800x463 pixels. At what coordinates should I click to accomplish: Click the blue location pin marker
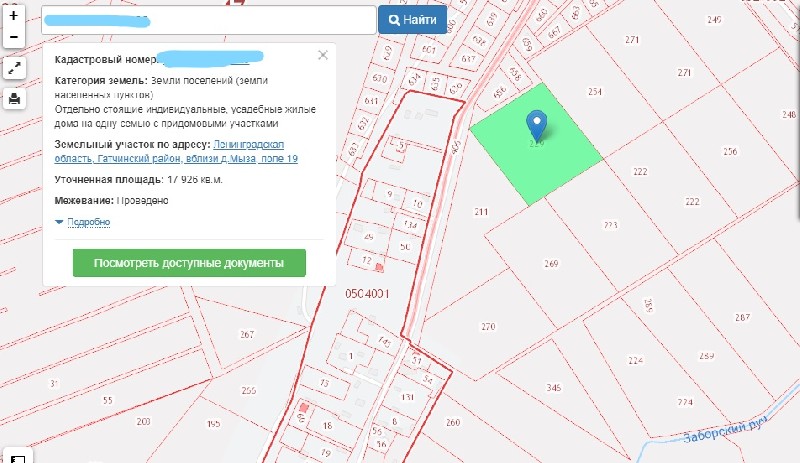537,124
